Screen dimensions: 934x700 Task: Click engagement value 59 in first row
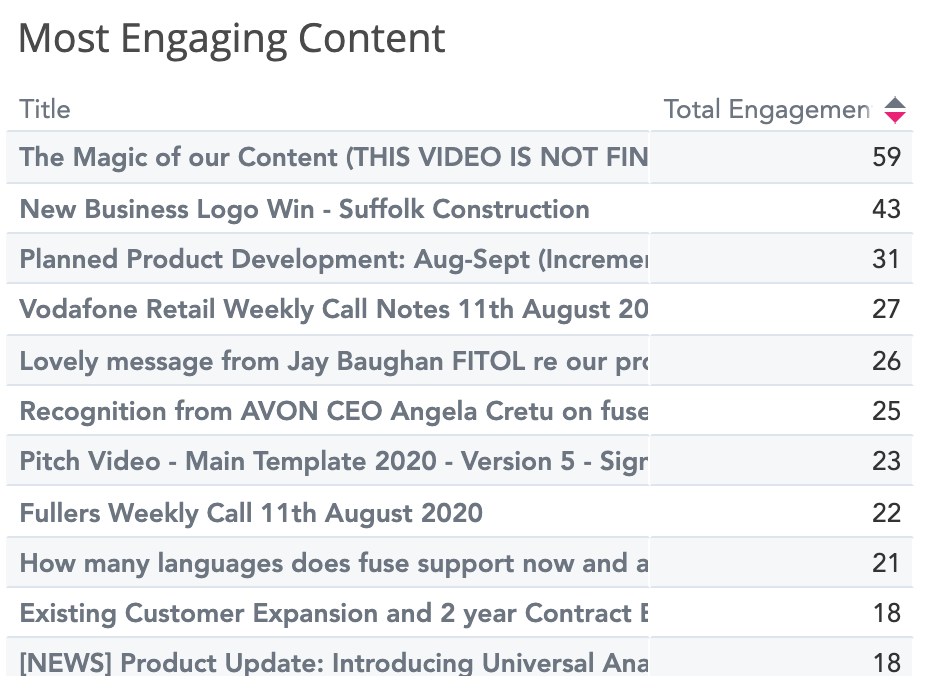(886, 157)
